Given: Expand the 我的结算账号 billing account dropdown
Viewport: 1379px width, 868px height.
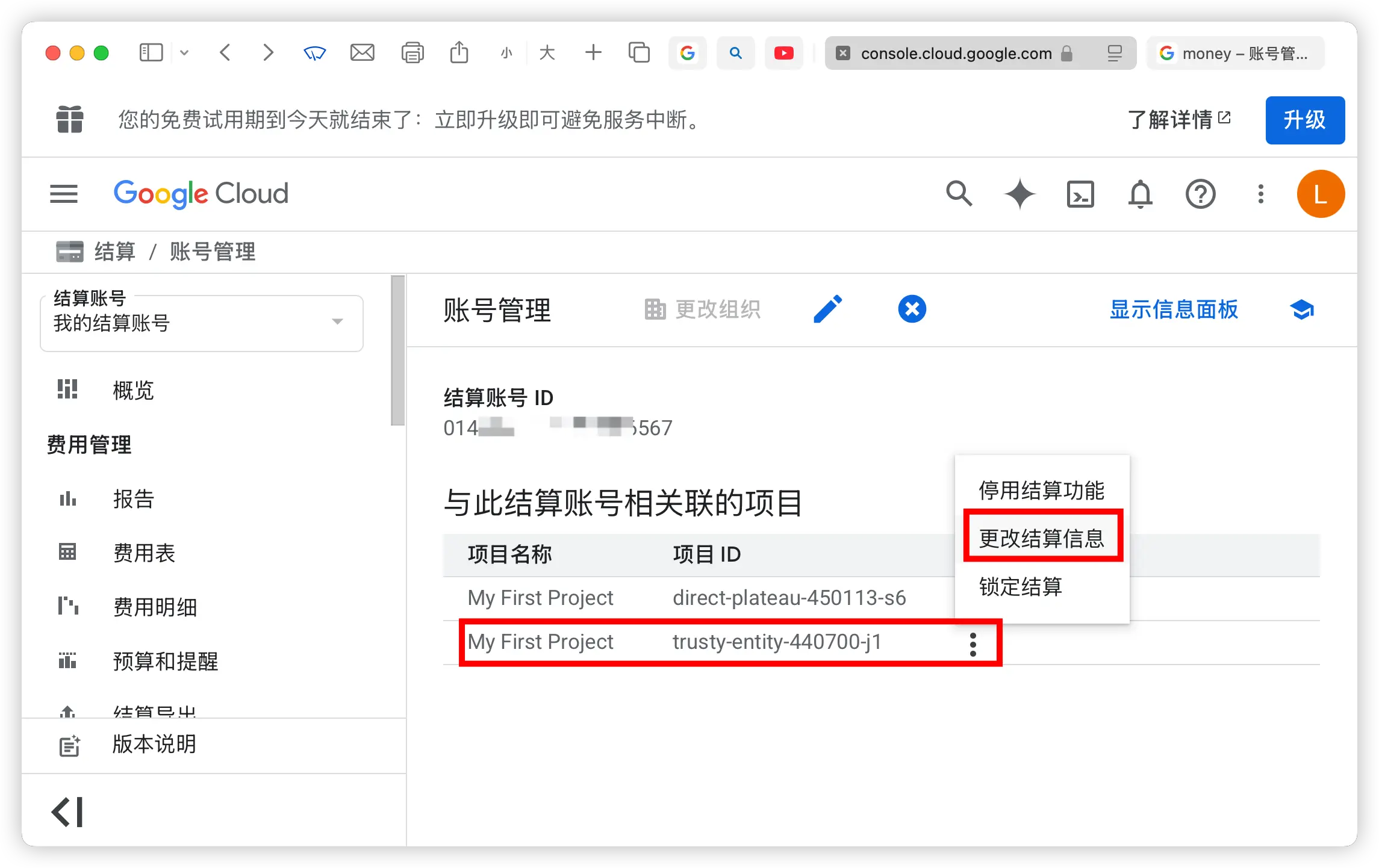Looking at the screenshot, I should (202, 323).
